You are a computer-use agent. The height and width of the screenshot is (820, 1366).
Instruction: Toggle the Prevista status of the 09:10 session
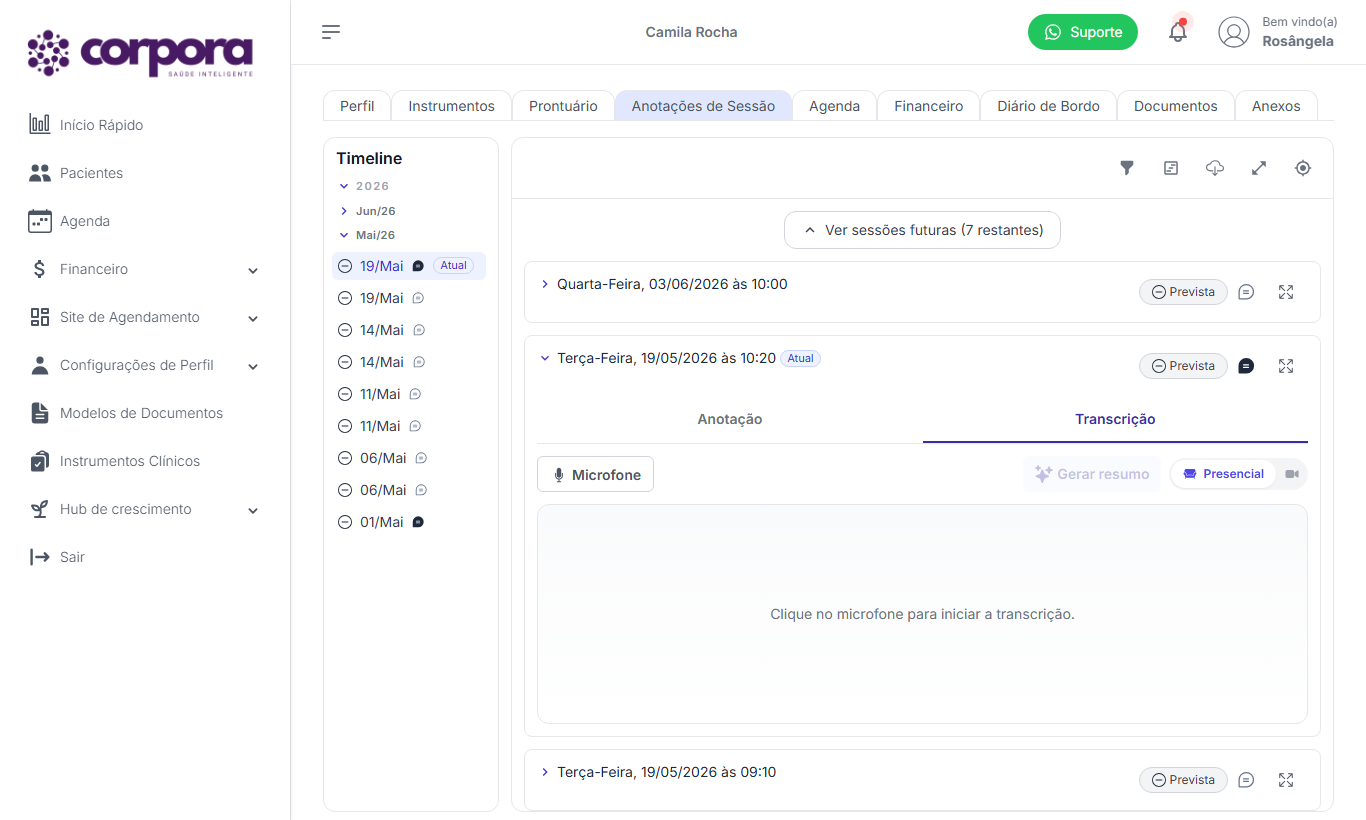point(1183,780)
